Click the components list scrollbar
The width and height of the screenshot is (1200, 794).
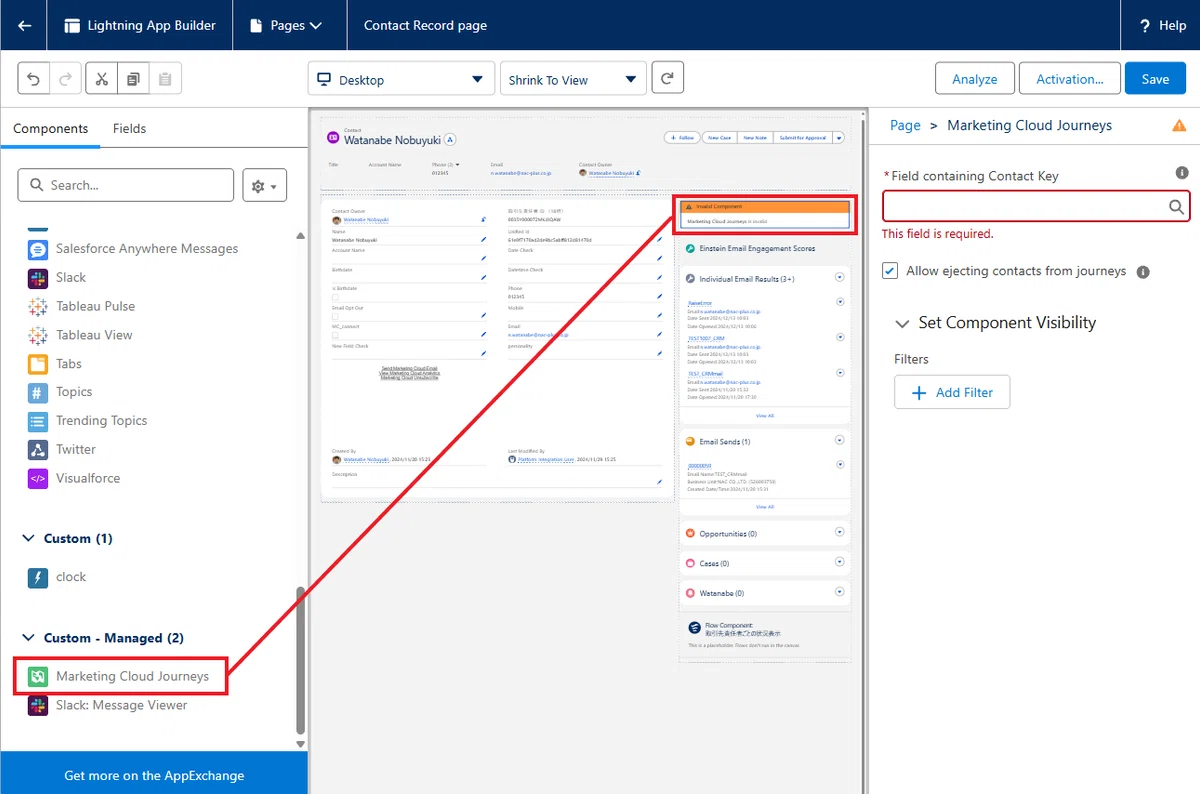[x=300, y=660]
